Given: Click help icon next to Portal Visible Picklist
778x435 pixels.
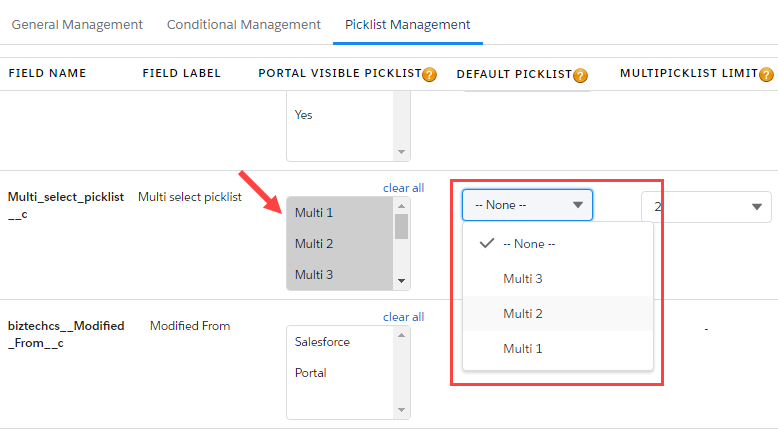Looking at the screenshot, I should click(430, 75).
